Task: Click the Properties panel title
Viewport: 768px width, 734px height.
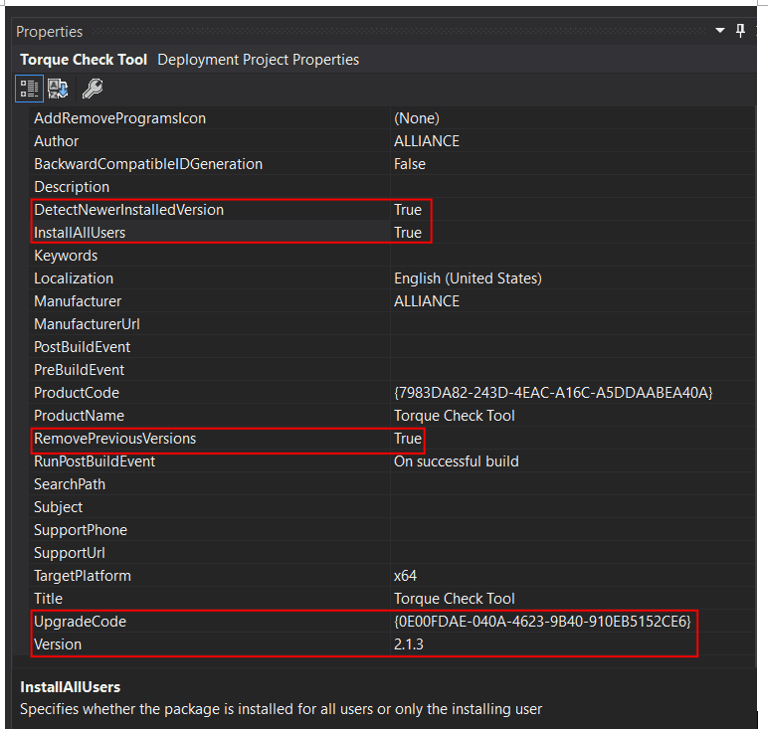Action: pyautogui.click(x=49, y=32)
